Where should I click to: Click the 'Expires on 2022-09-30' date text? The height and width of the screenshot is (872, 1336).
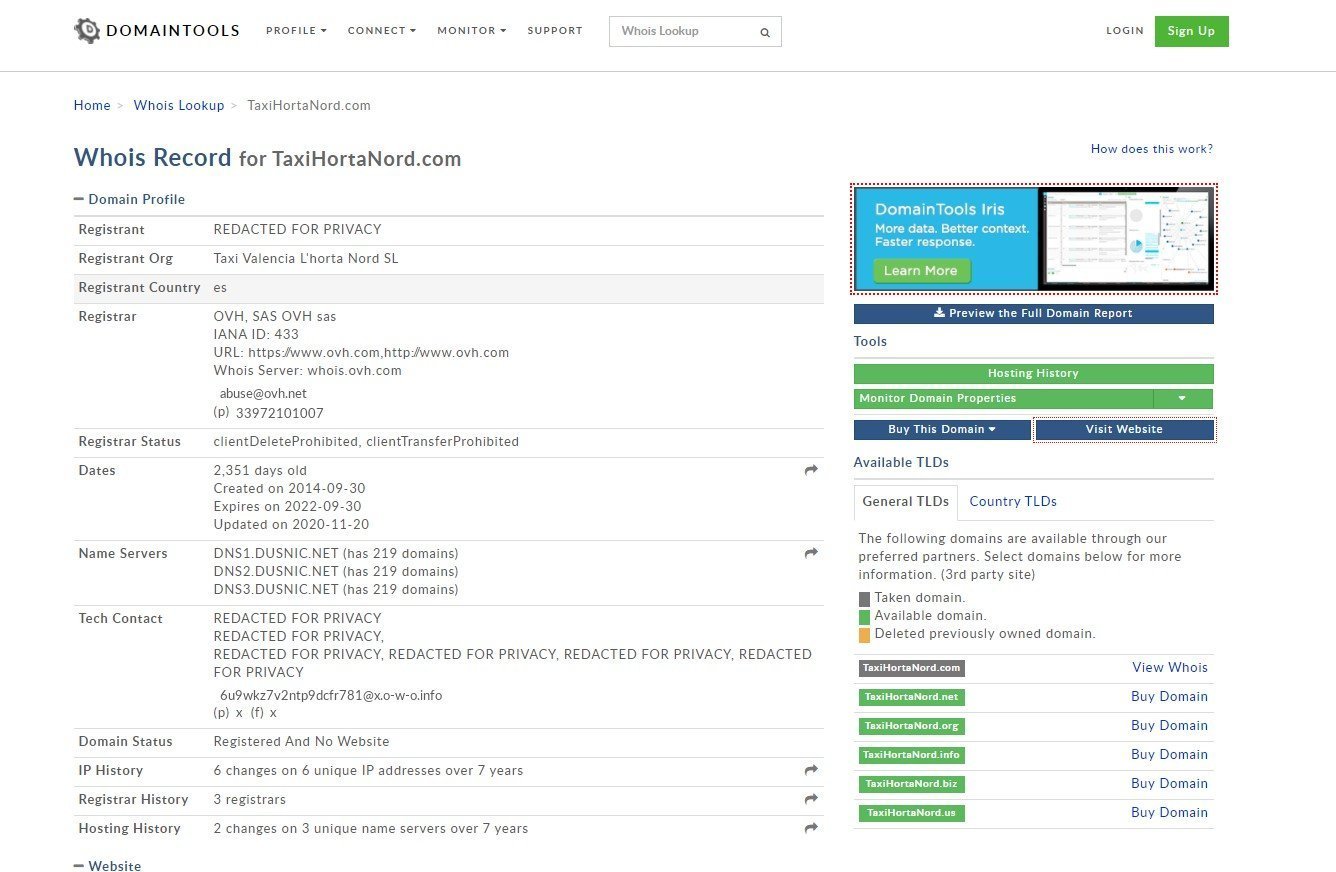point(289,506)
